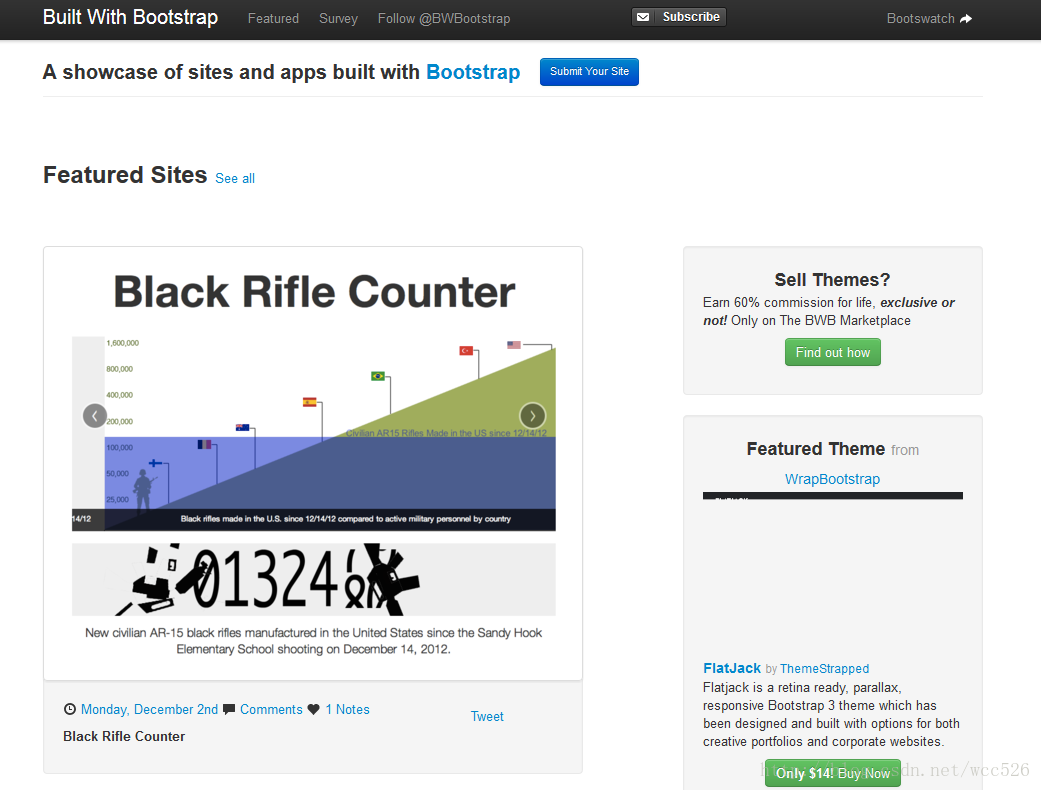Click Find out how button

[x=833, y=353]
